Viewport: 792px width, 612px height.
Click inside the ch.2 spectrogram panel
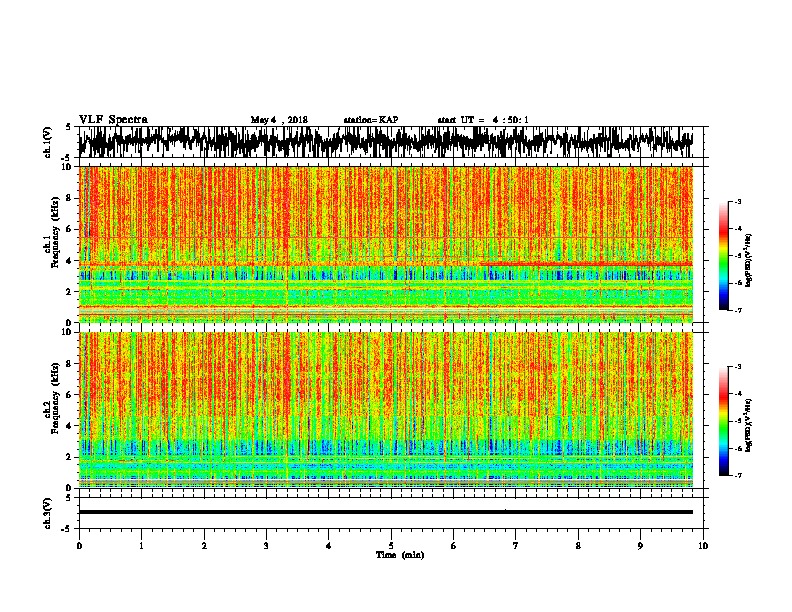click(385, 410)
